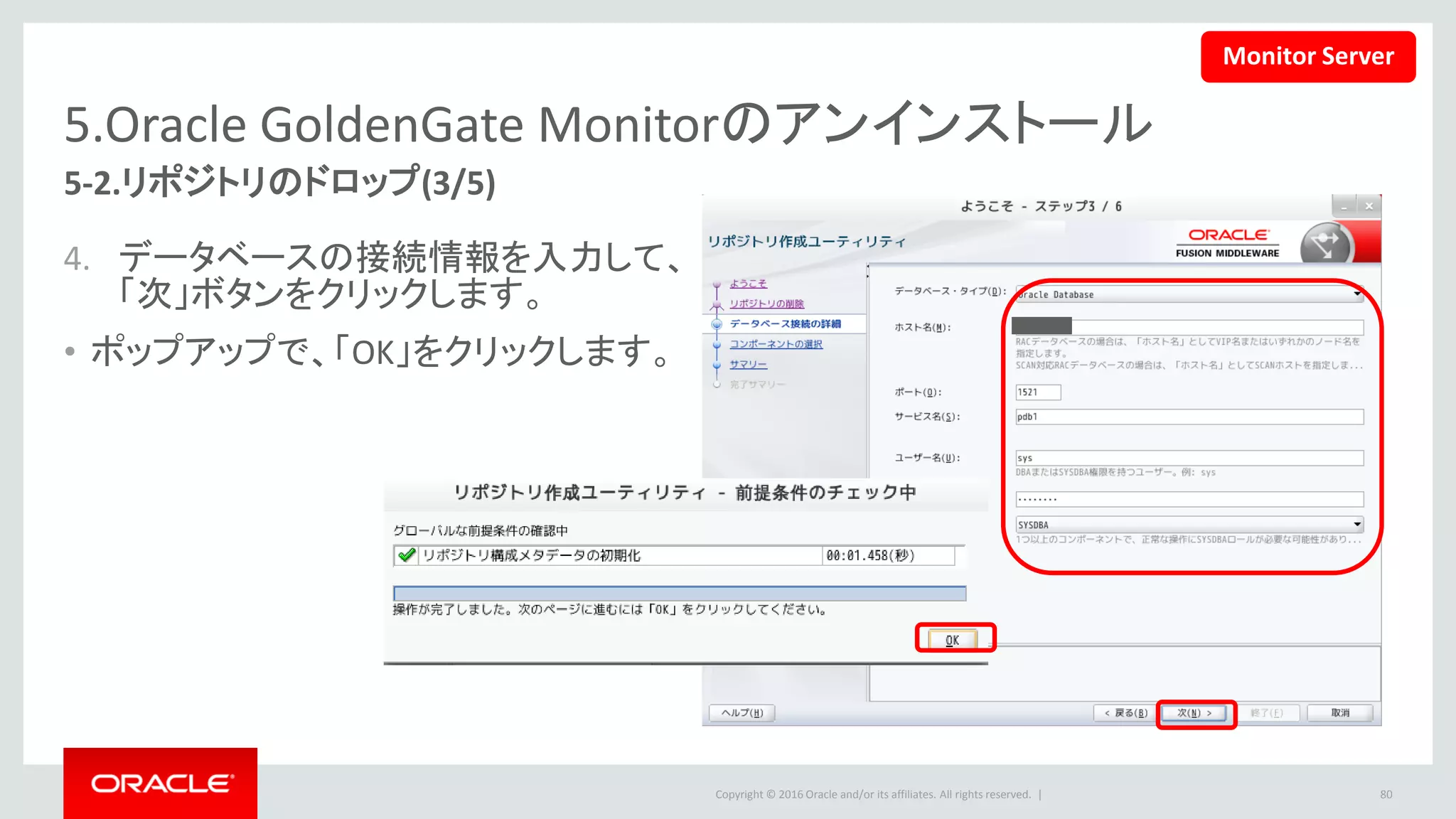
Task: Click the 完了サマリー step in the sidebar
Action: (x=757, y=385)
